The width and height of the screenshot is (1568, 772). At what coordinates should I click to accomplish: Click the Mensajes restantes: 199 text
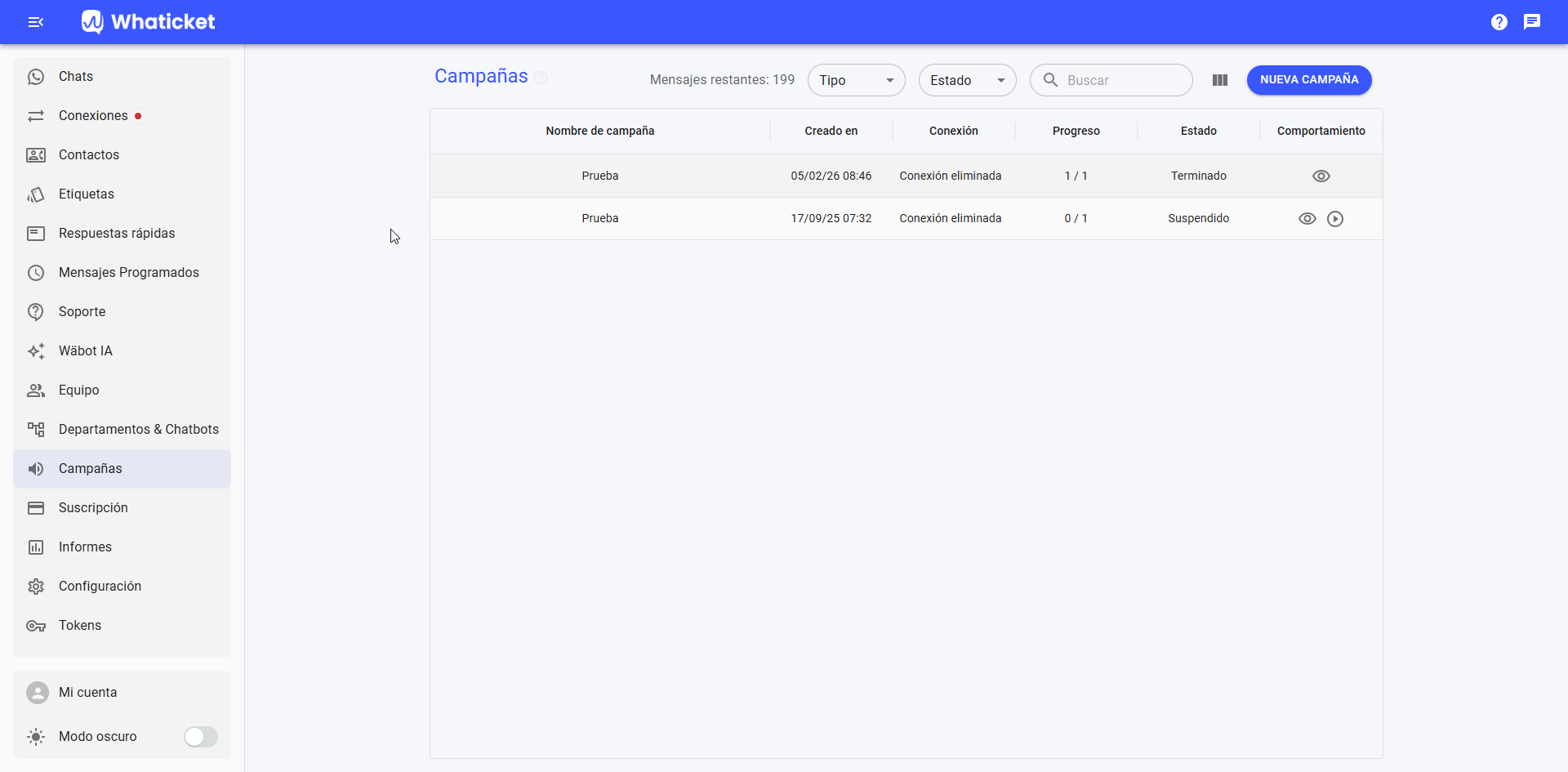[722, 79]
